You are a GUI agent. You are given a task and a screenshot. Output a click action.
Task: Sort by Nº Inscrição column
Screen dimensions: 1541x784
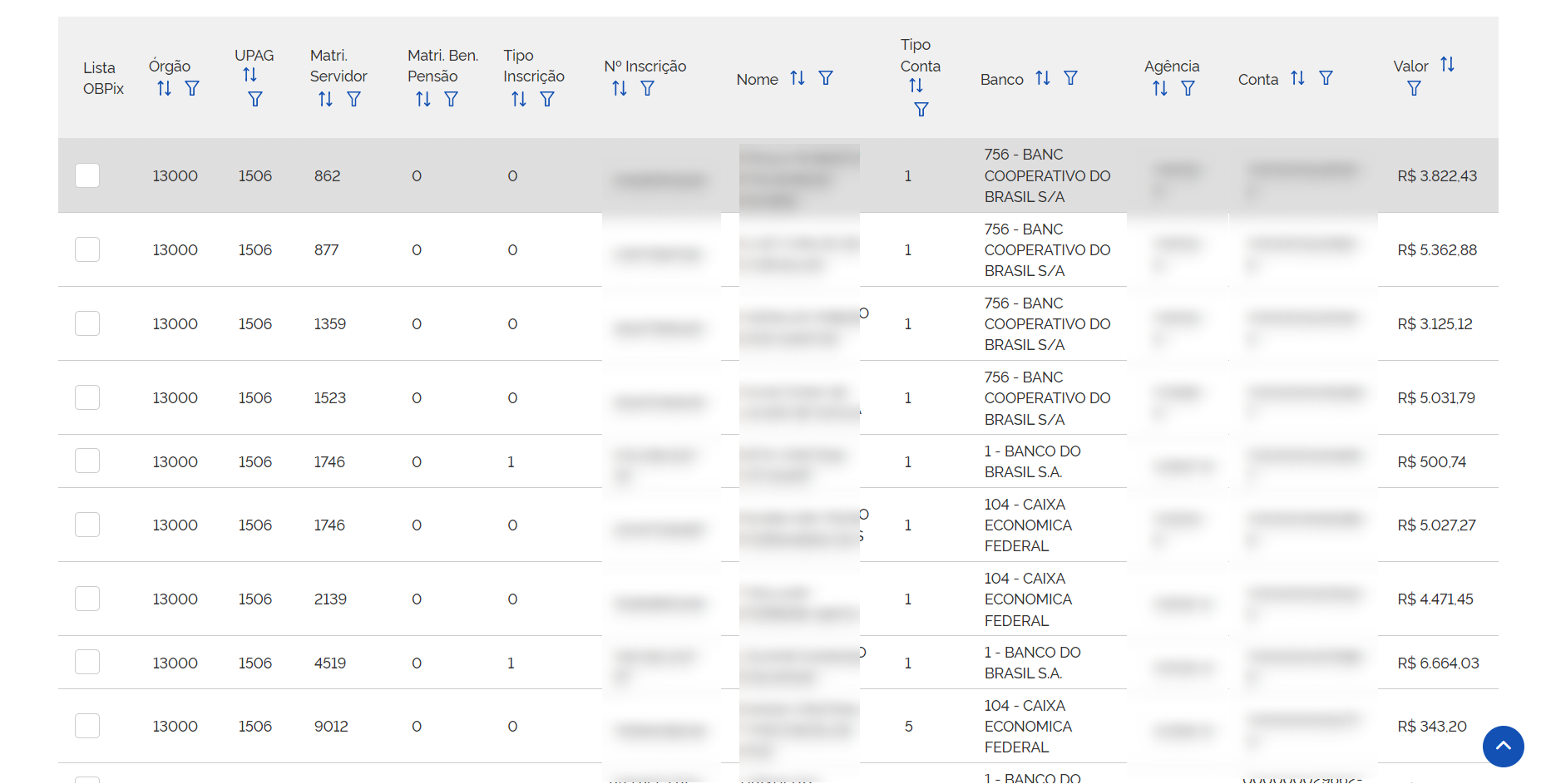point(620,88)
